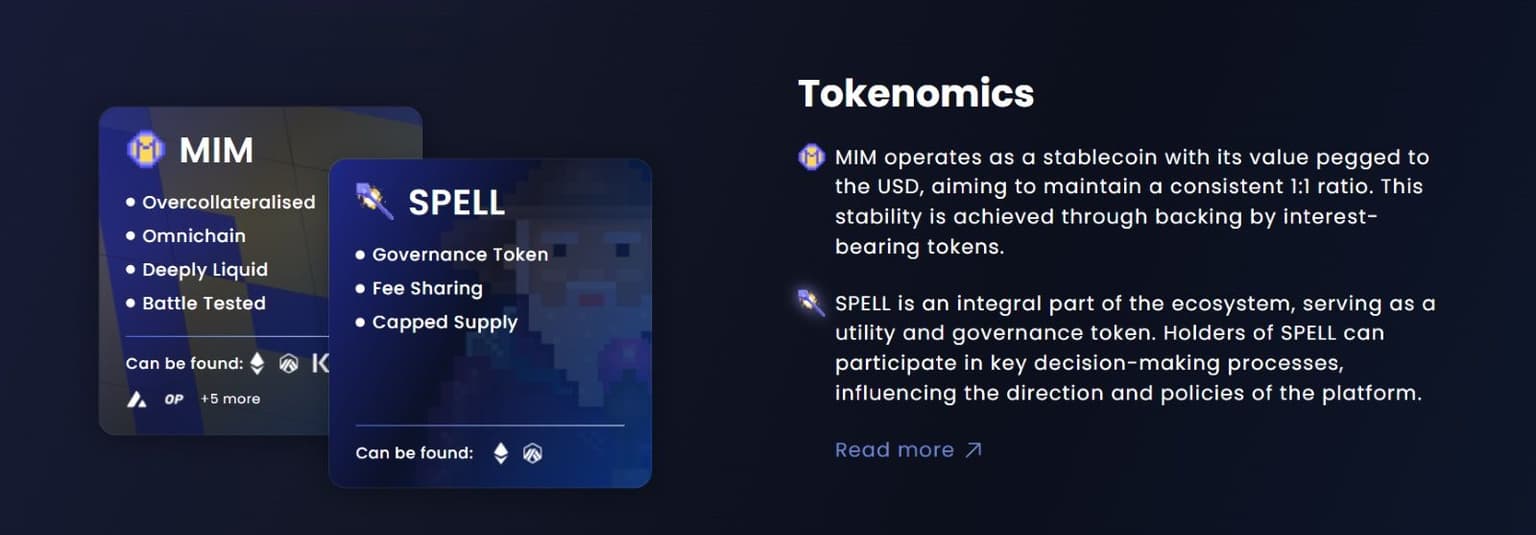Expand the '+5 more' networks list
This screenshot has height=535, width=1536.
click(x=230, y=399)
